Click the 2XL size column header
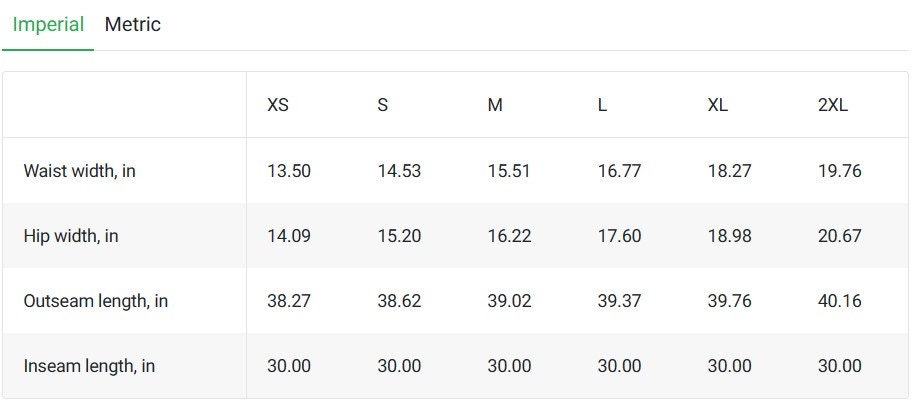 (833, 105)
